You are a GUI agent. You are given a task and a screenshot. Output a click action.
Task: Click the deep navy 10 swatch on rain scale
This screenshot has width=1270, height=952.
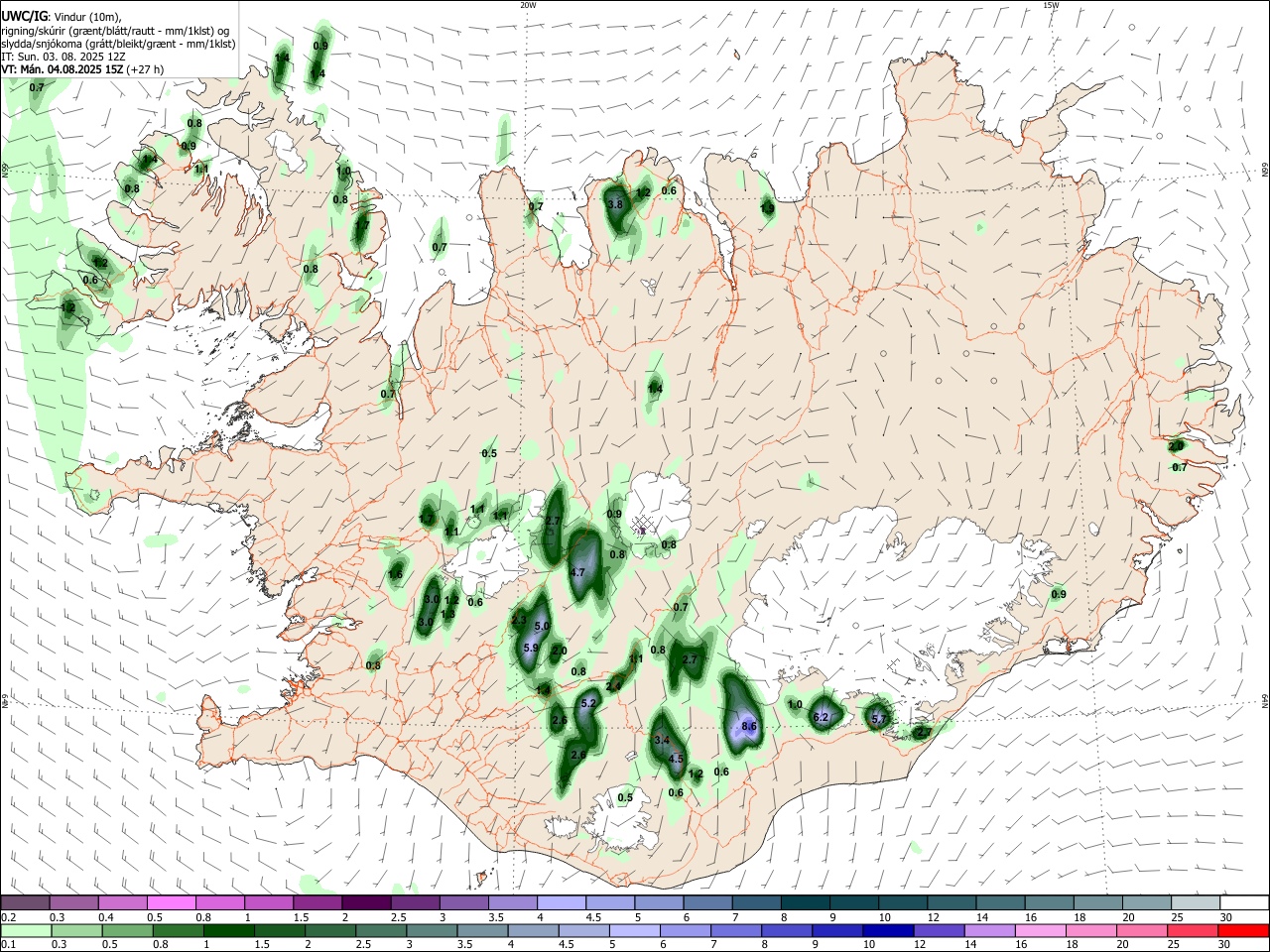pyautogui.click(x=886, y=930)
